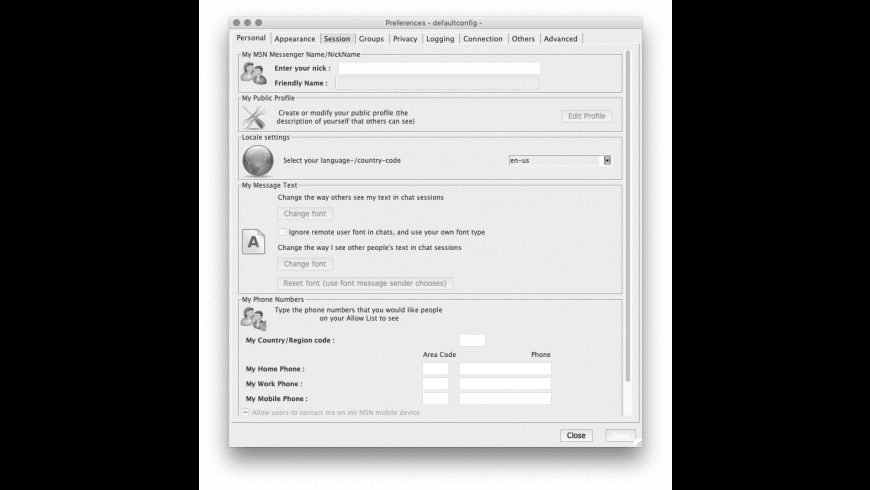Image resolution: width=870 pixels, height=490 pixels.
Task: Click the window minimize traffic light button
Action: [247, 23]
